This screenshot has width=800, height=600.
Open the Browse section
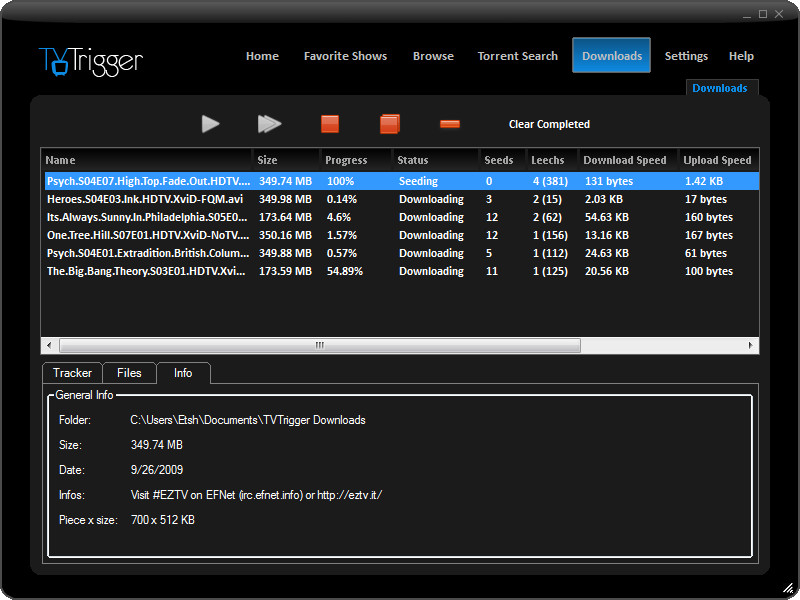tap(433, 56)
